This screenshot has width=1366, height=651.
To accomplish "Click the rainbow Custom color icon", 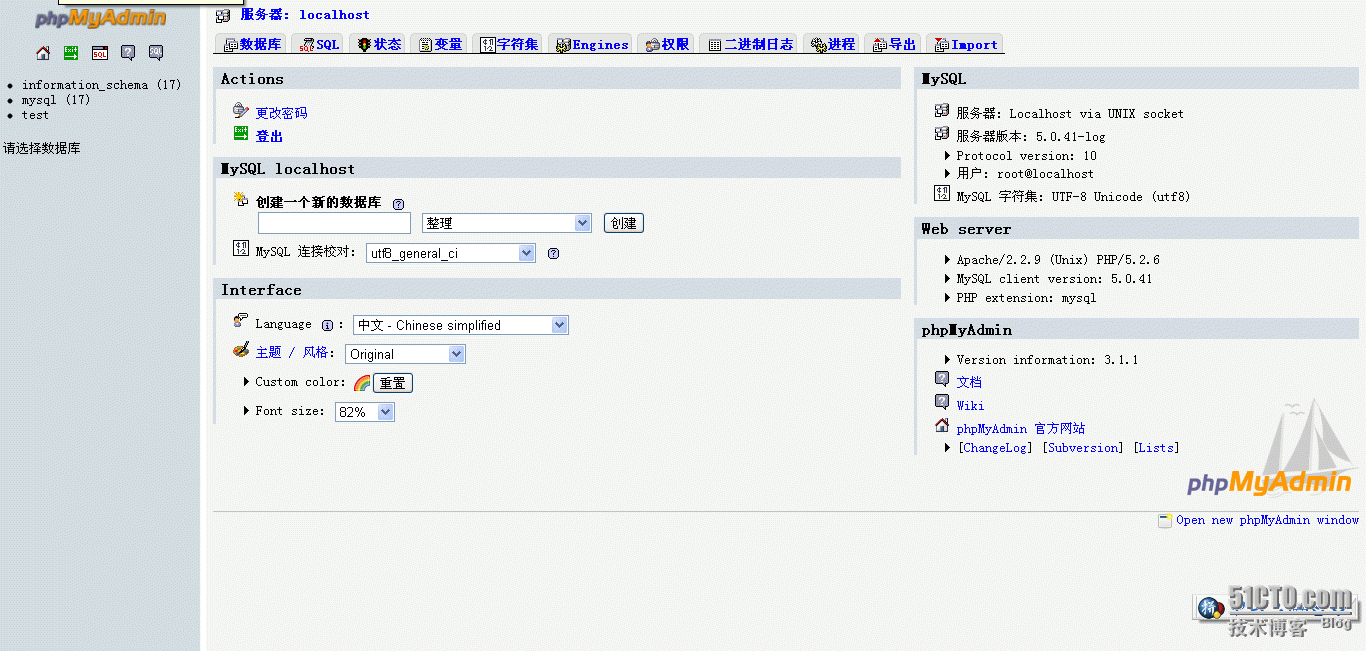I will pyautogui.click(x=362, y=383).
